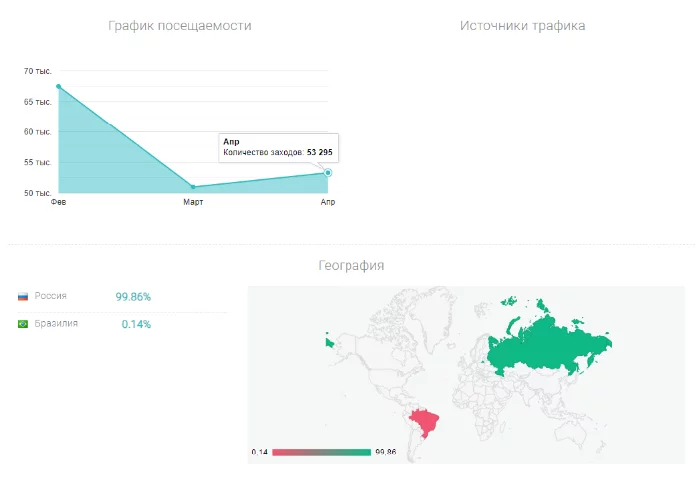Click the red-green gradient legend bar
699x495 pixels.
(321, 452)
